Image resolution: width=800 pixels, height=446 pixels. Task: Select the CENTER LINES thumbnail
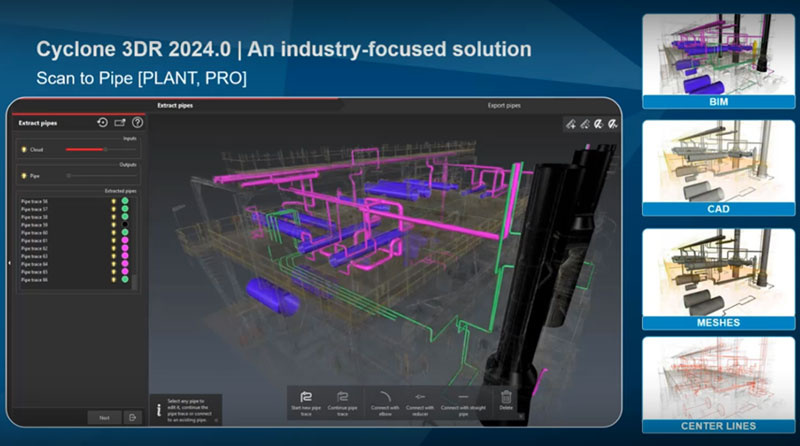tap(718, 385)
